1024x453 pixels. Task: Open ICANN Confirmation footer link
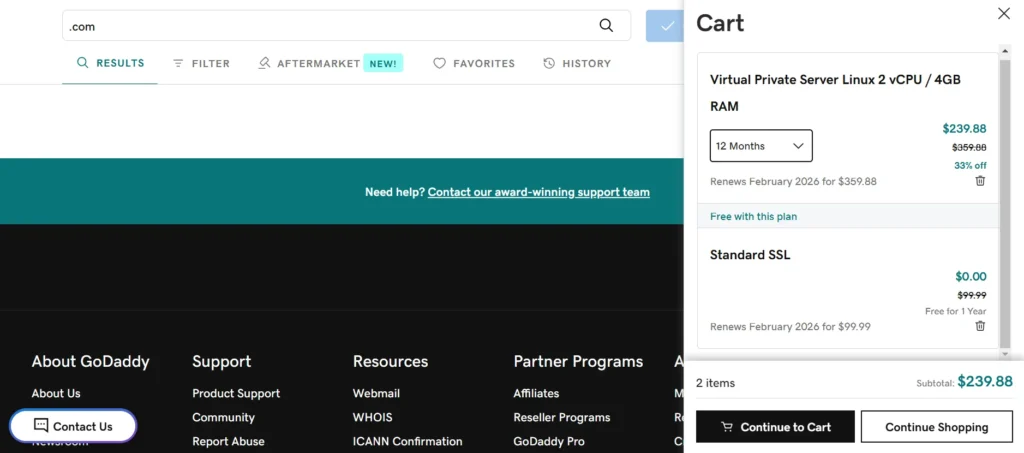[408, 441]
